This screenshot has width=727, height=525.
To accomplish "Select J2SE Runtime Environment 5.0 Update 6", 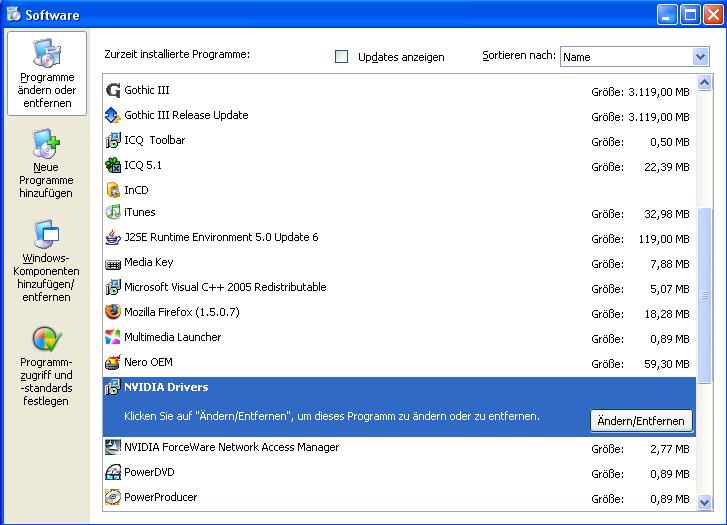I will pos(221,237).
